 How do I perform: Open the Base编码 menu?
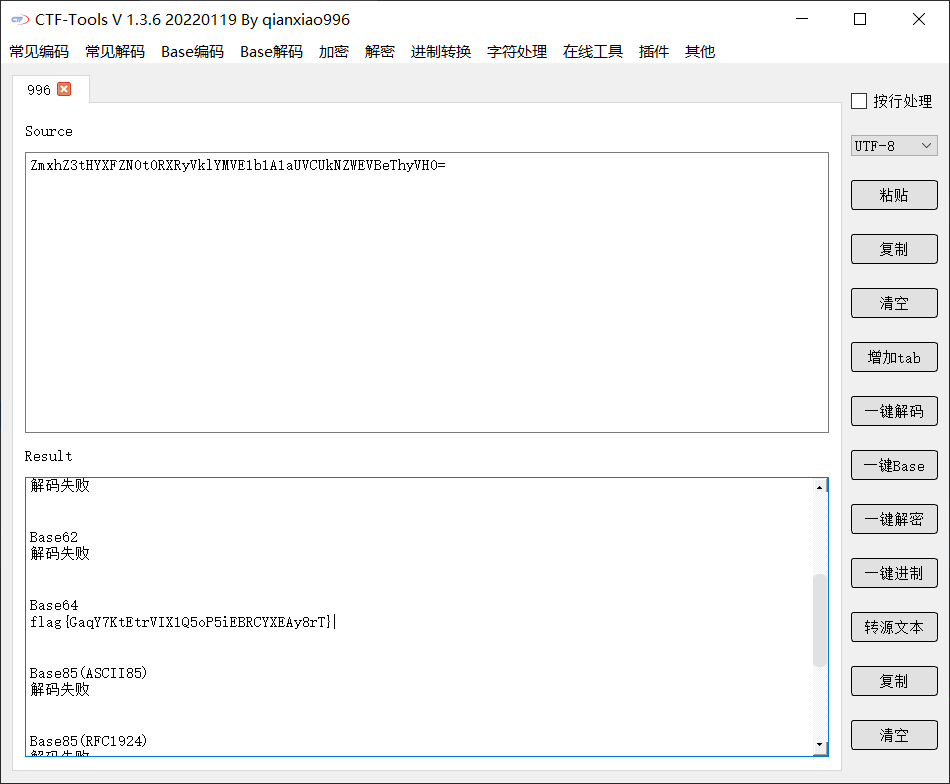[x=193, y=51]
